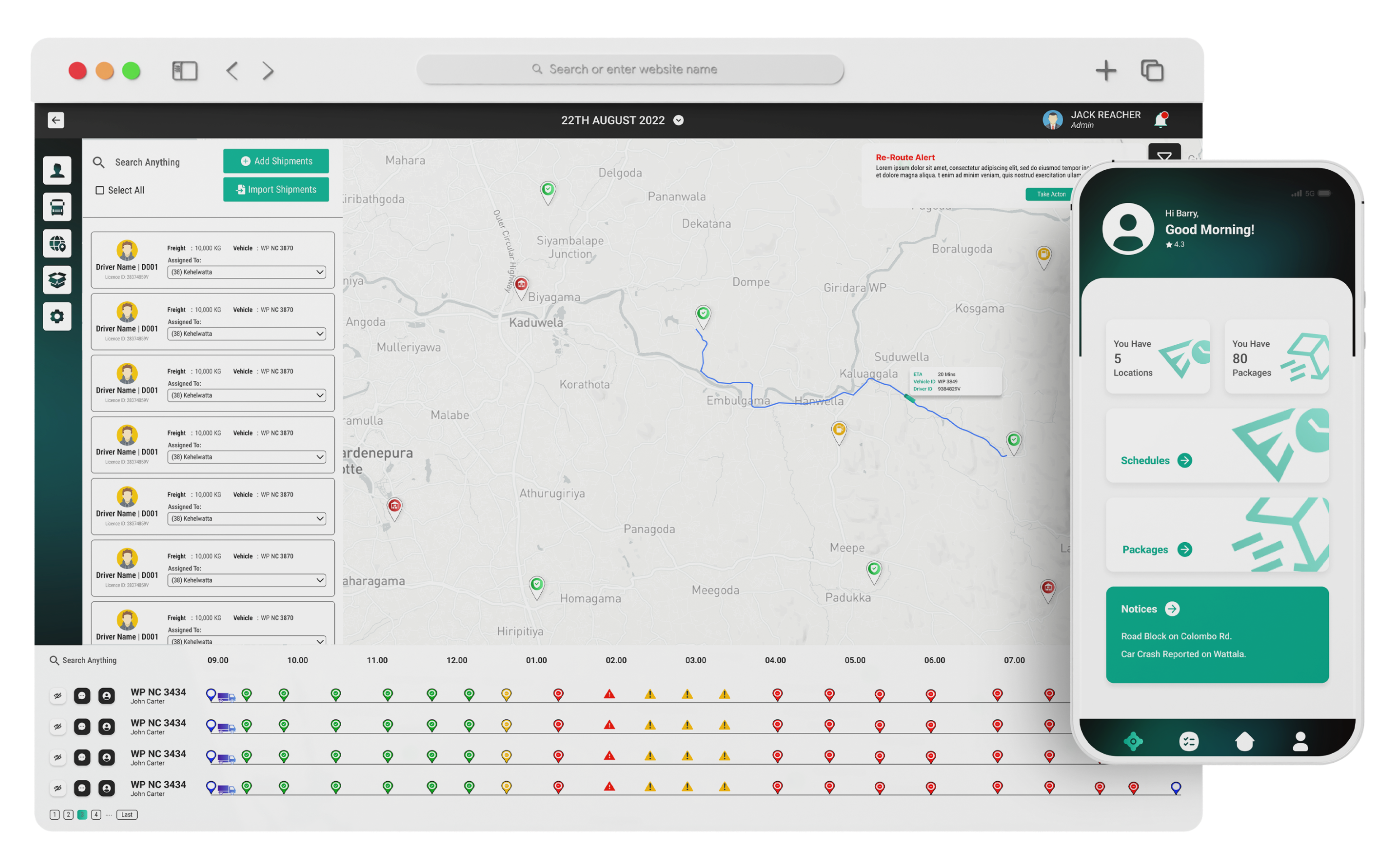Jump to the Last page of results
The height and width of the screenshot is (868, 1391).
(x=126, y=814)
